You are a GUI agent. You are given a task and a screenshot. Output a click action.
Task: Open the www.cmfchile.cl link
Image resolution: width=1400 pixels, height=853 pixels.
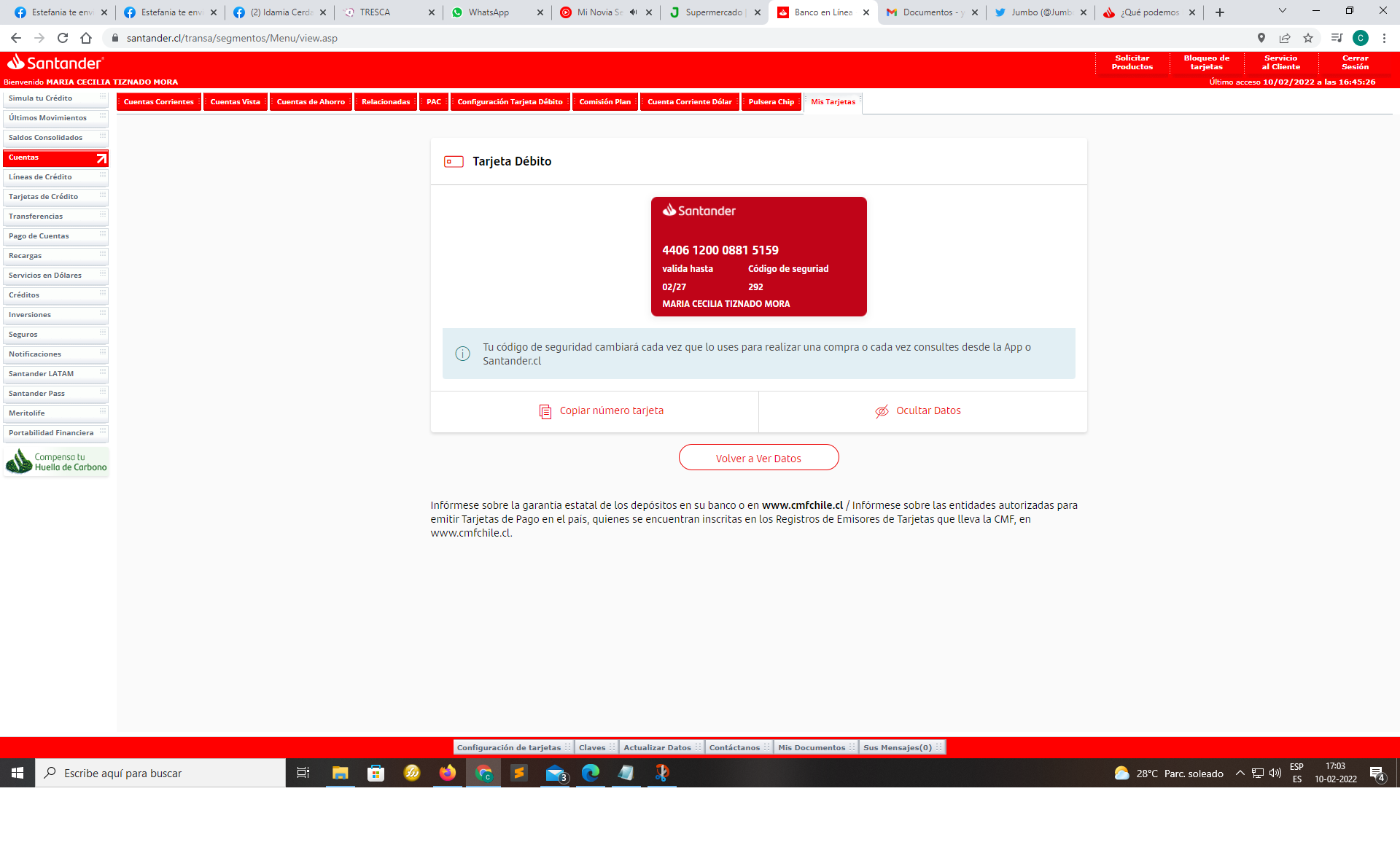point(802,505)
